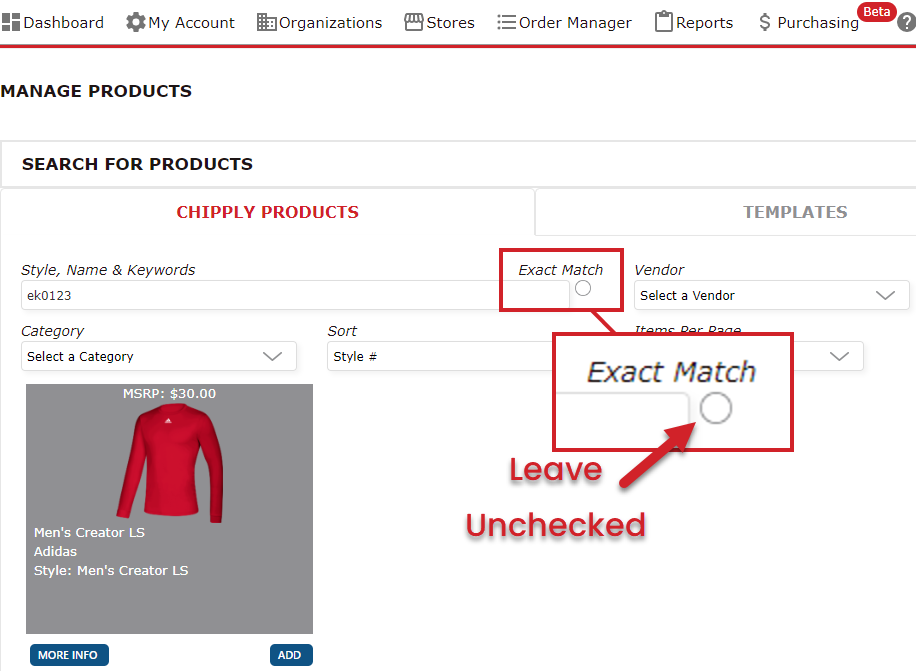Click the Style, Name & Keywords search field
The image size is (916, 671).
tap(295, 295)
